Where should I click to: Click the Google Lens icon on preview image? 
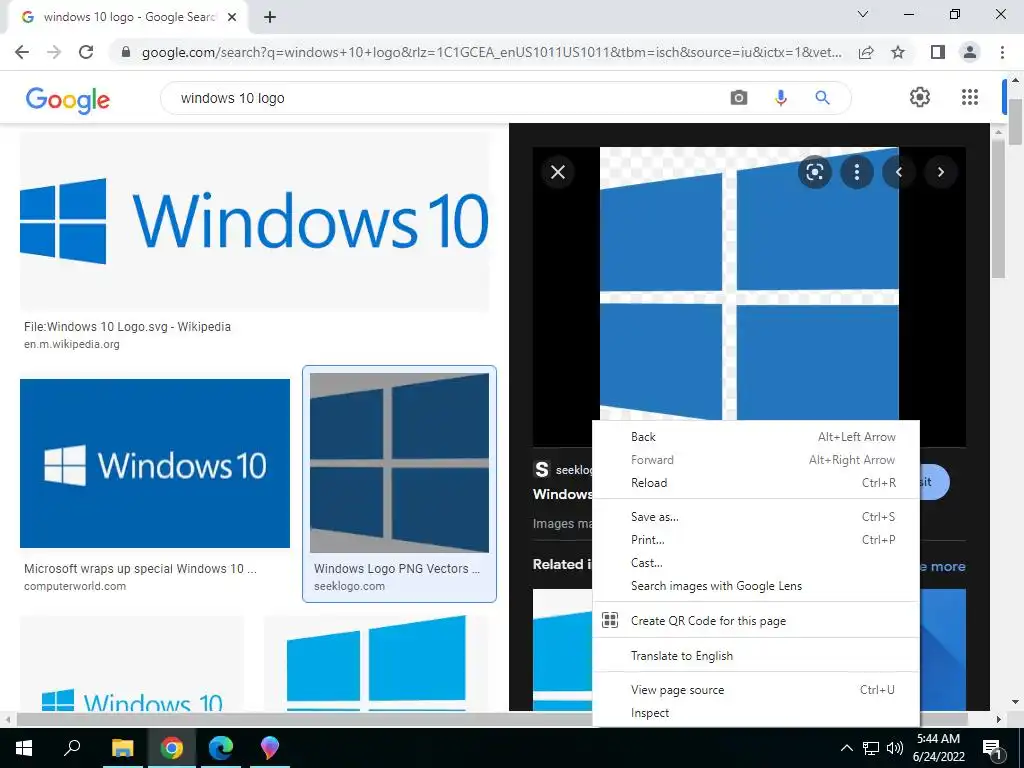click(x=814, y=172)
